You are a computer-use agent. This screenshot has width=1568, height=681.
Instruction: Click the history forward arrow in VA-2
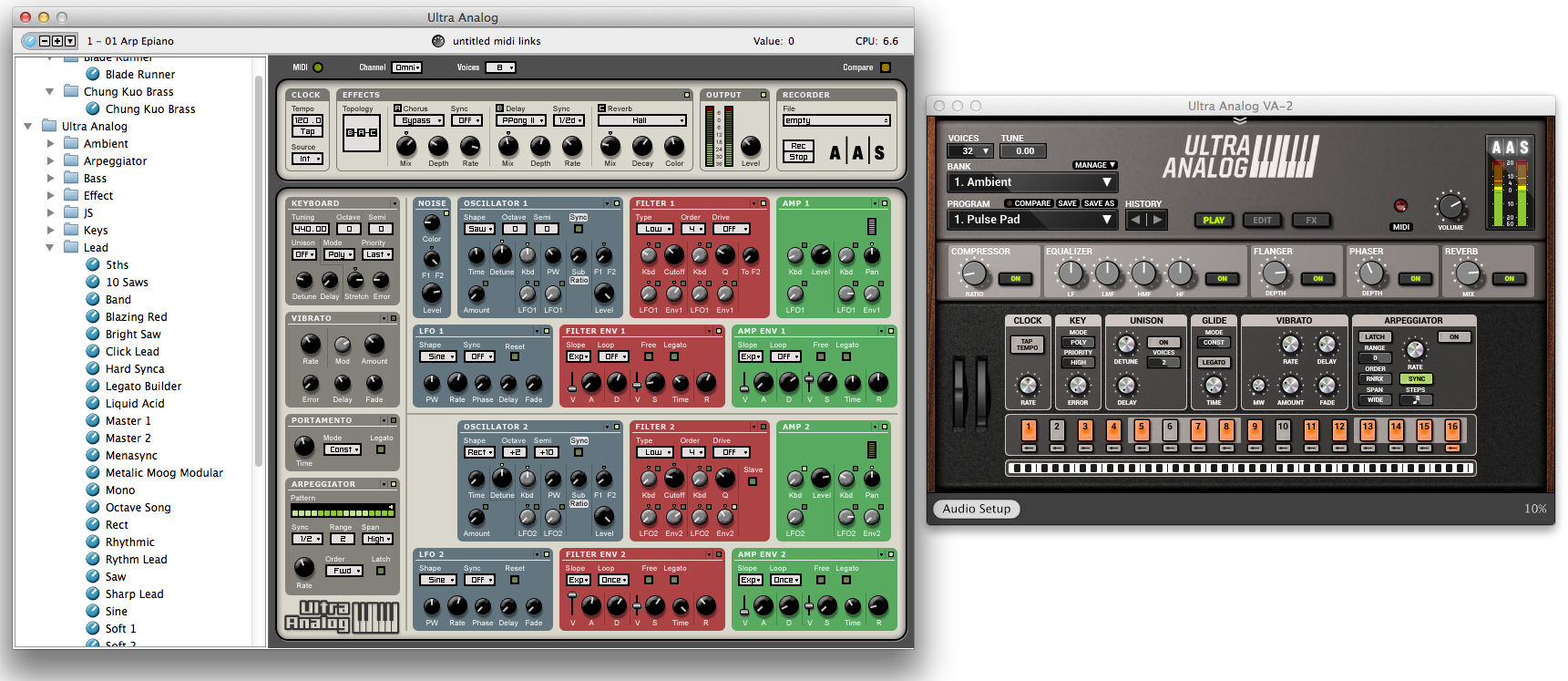(1157, 220)
